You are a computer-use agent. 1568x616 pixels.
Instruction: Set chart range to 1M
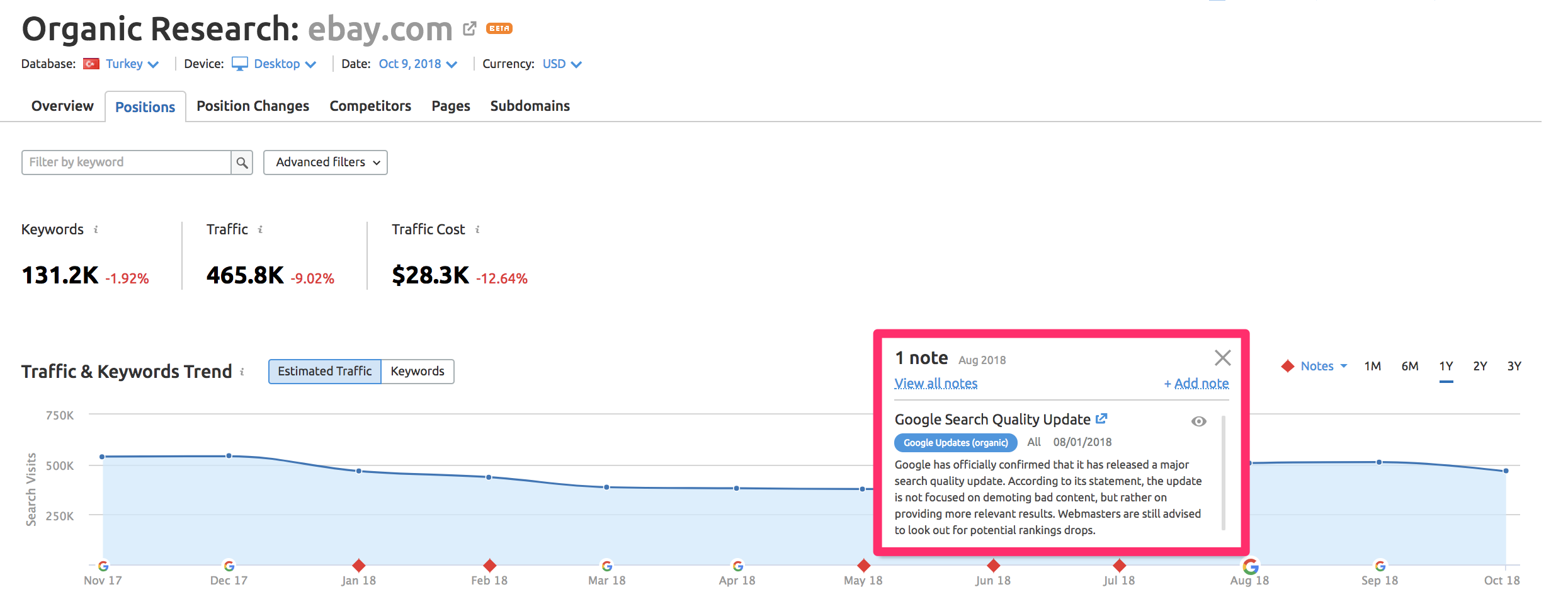pyautogui.click(x=1373, y=367)
